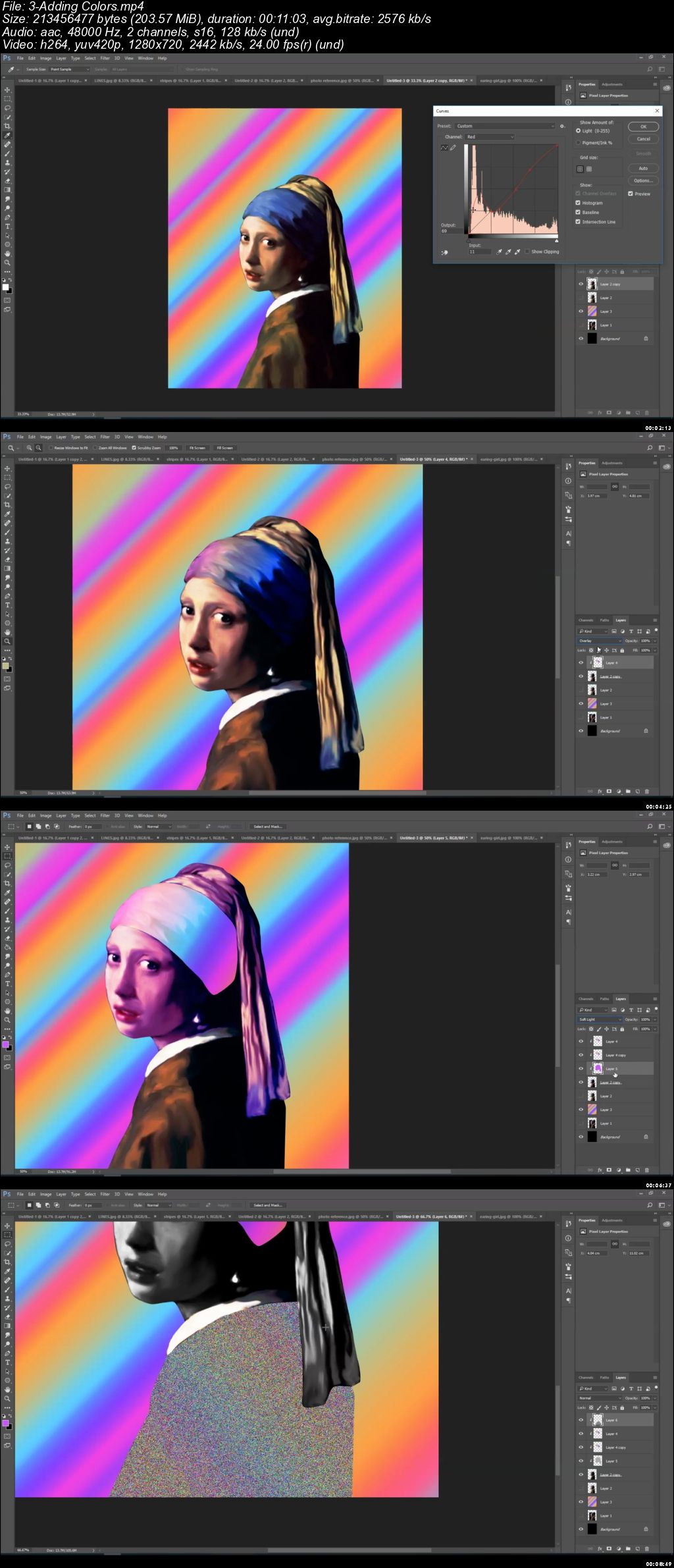Select the Light (0-255) radio button

click(x=578, y=131)
